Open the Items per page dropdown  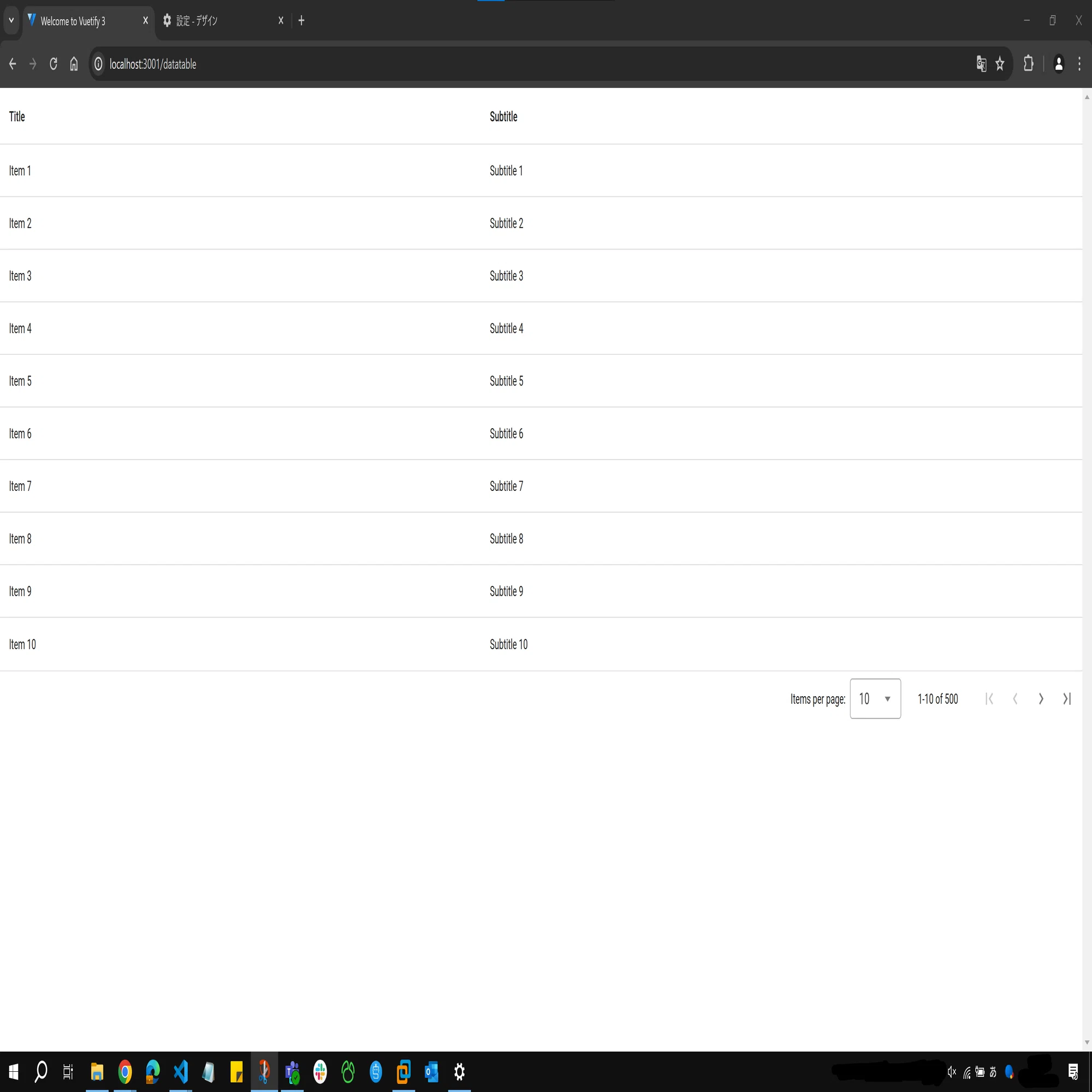[875, 699]
